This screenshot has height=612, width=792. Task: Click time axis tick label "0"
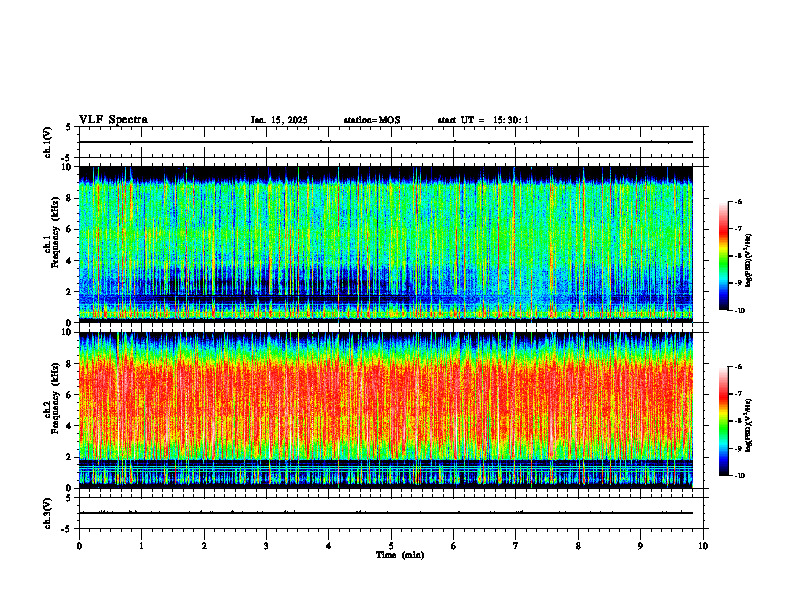click(79, 546)
